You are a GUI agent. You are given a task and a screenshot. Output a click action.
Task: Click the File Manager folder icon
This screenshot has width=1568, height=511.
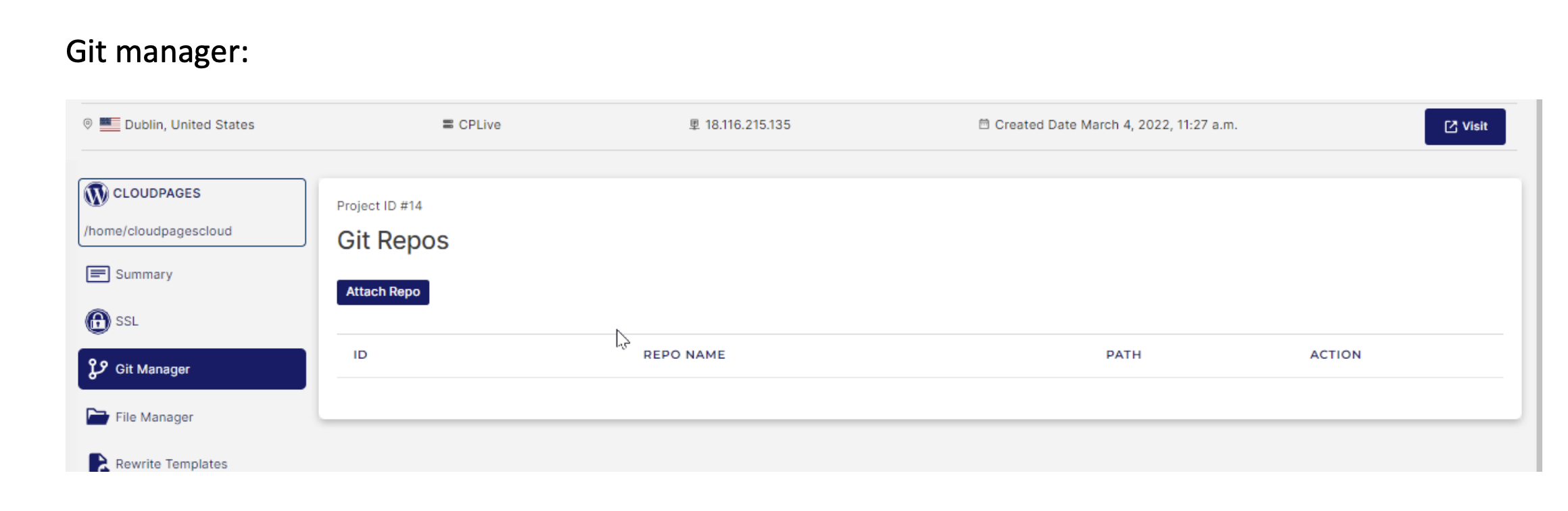97,417
